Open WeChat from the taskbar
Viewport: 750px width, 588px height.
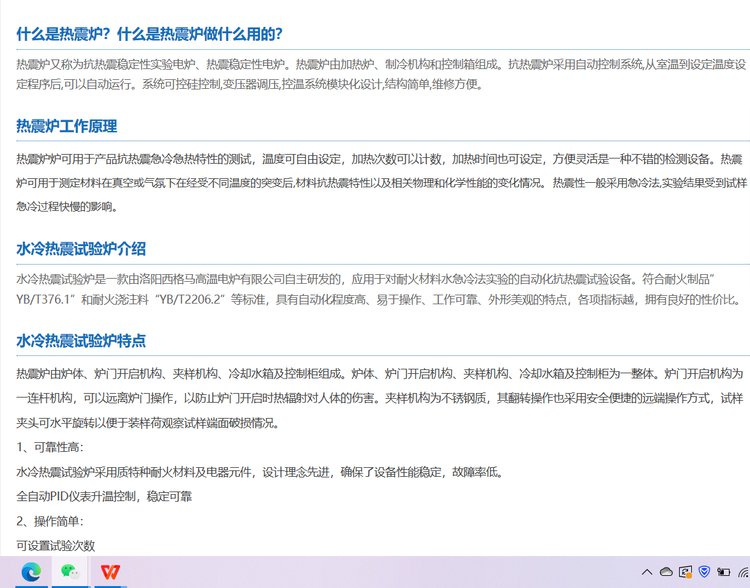tap(69, 572)
